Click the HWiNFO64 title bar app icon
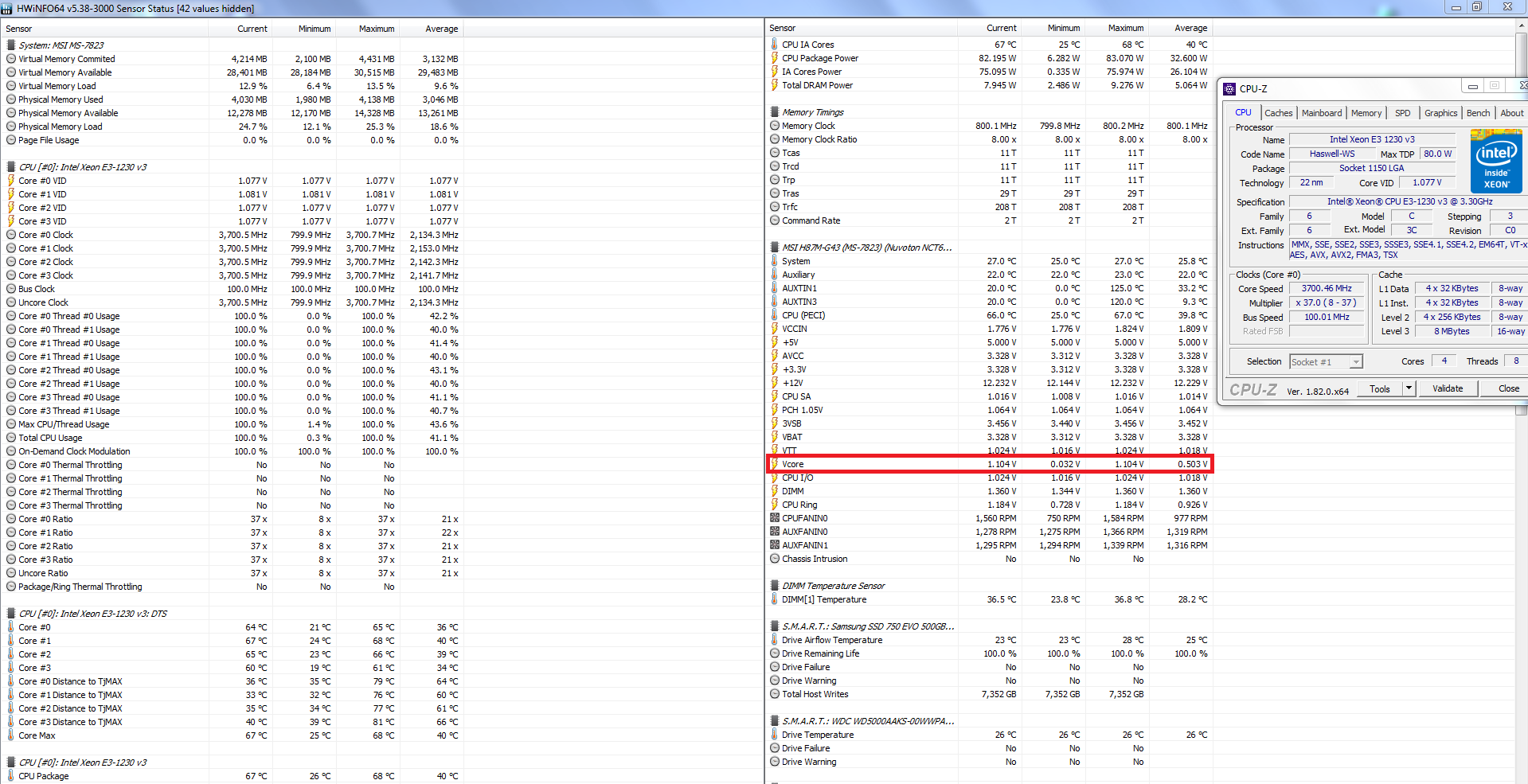 (x=6, y=8)
